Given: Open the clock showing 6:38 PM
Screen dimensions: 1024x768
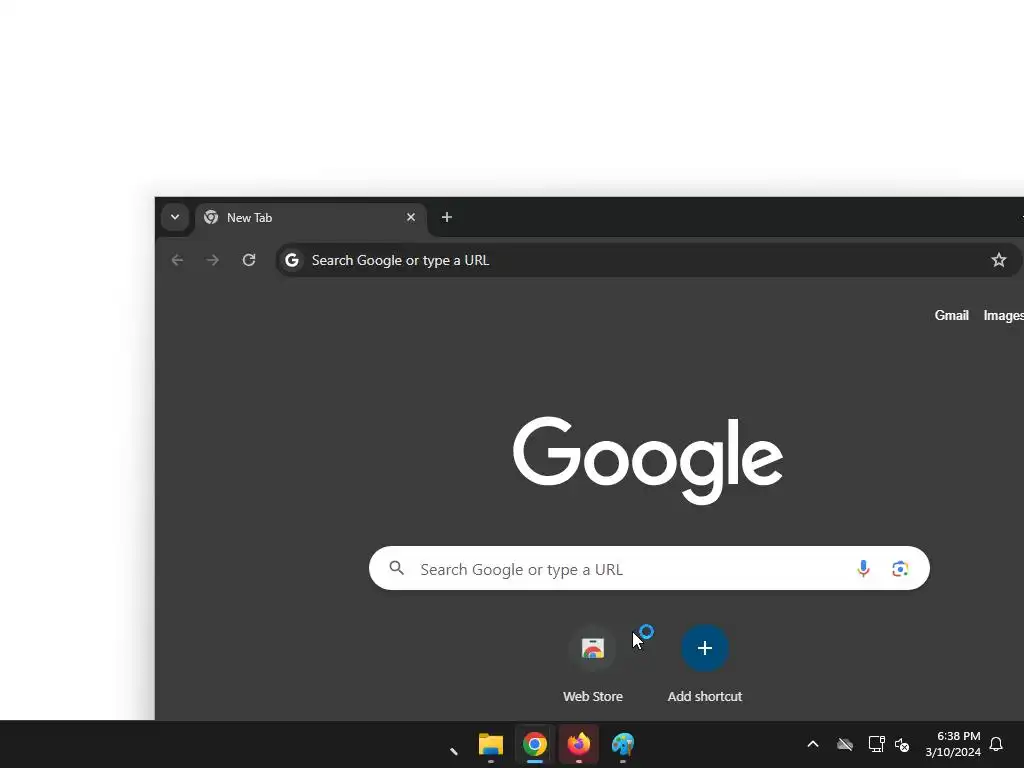Looking at the screenshot, I should click(x=953, y=744).
